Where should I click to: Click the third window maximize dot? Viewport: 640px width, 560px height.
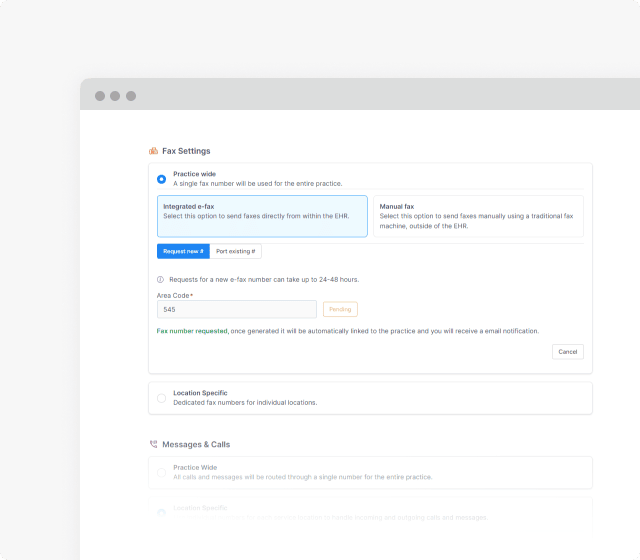pyautogui.click(x=131, y=96)
